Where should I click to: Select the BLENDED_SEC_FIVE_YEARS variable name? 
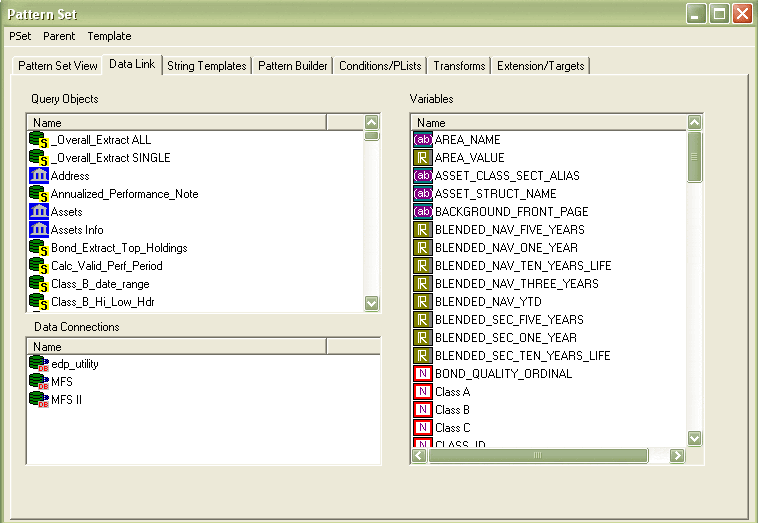509,320
